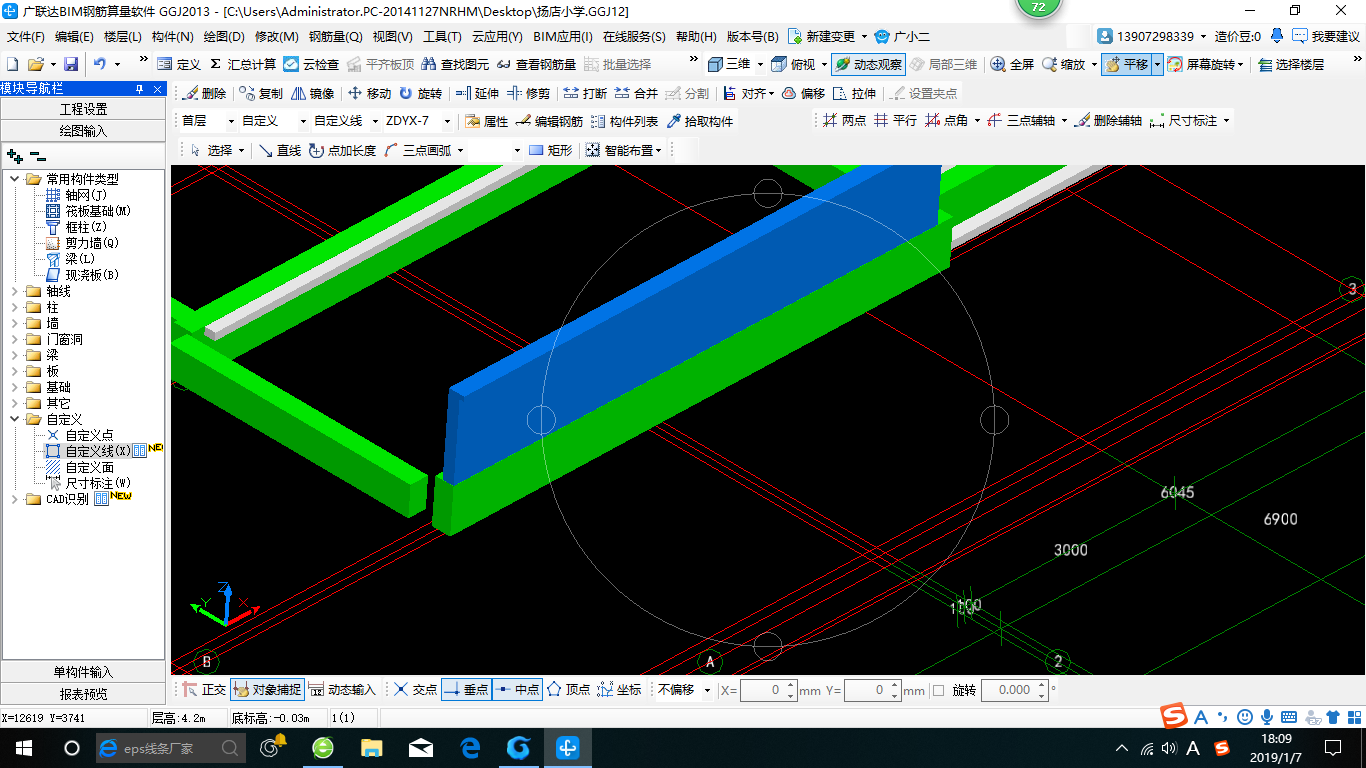The image size is (1366, 768).
Task: Run 汇总计算 summary calculation
Action: coord(243,64)
